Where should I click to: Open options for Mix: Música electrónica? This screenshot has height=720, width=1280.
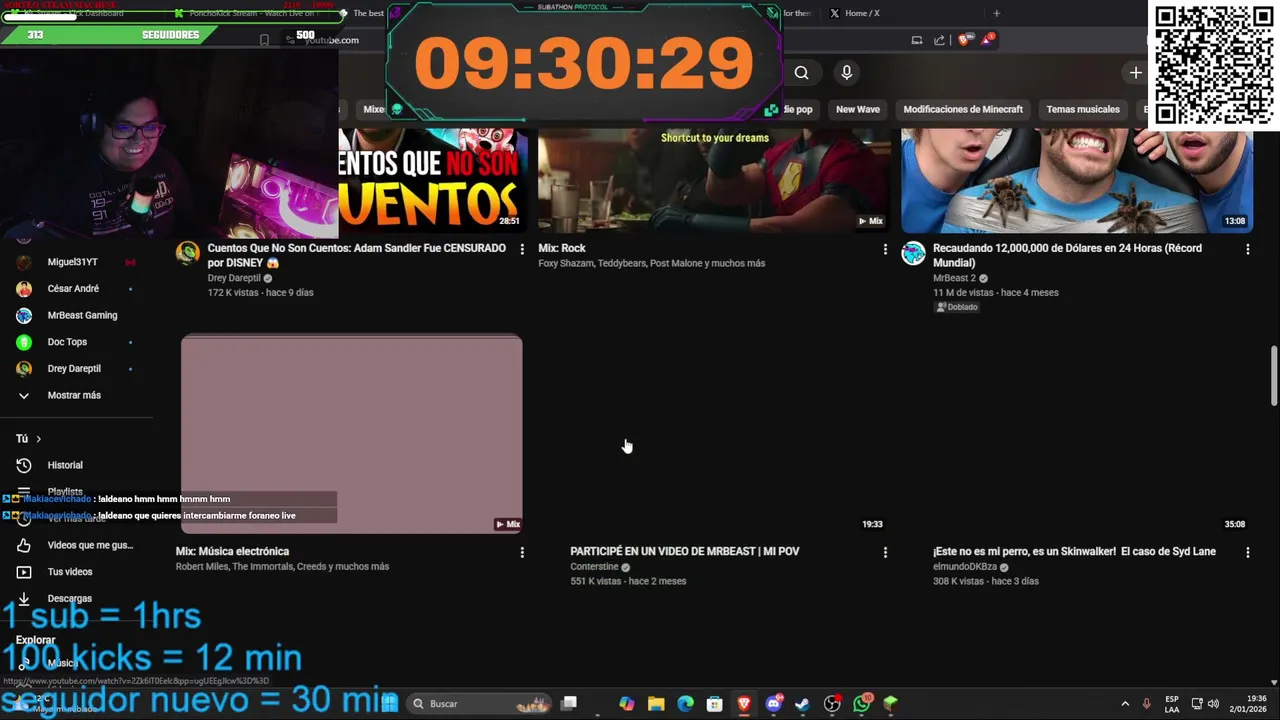tap(521, 552)
